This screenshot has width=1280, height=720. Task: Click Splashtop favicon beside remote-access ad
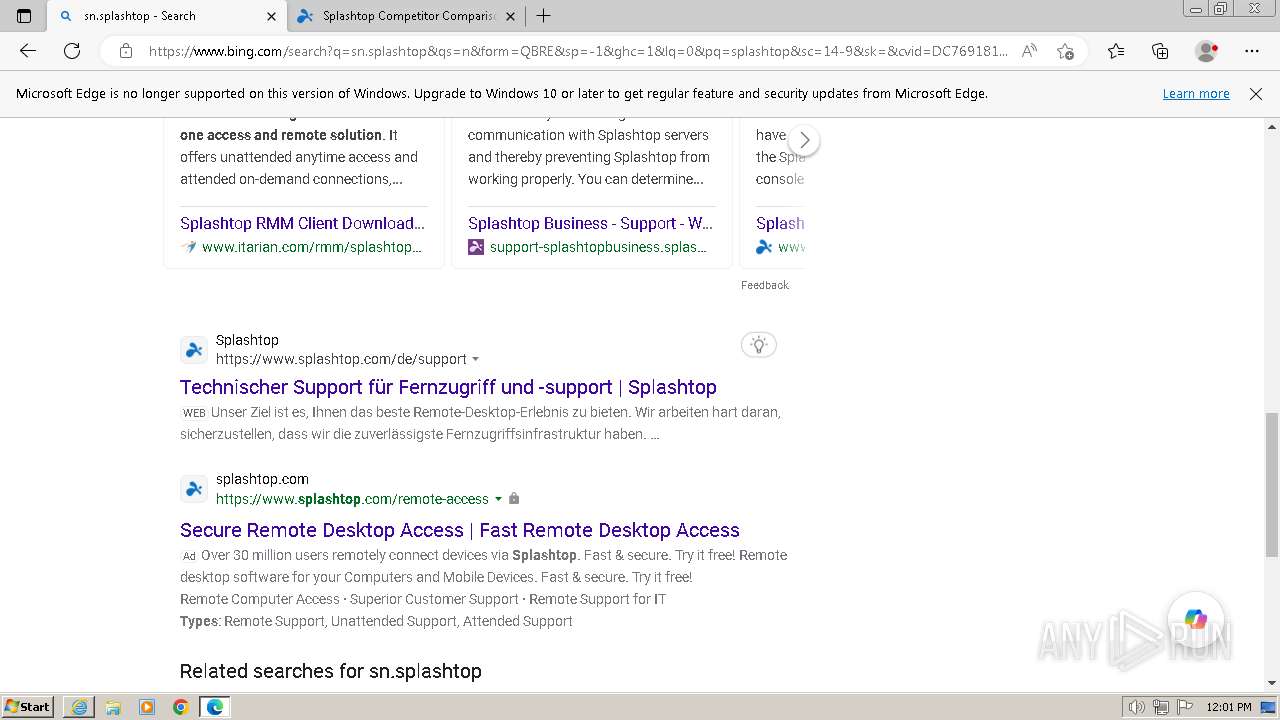[x=194, y=489]
